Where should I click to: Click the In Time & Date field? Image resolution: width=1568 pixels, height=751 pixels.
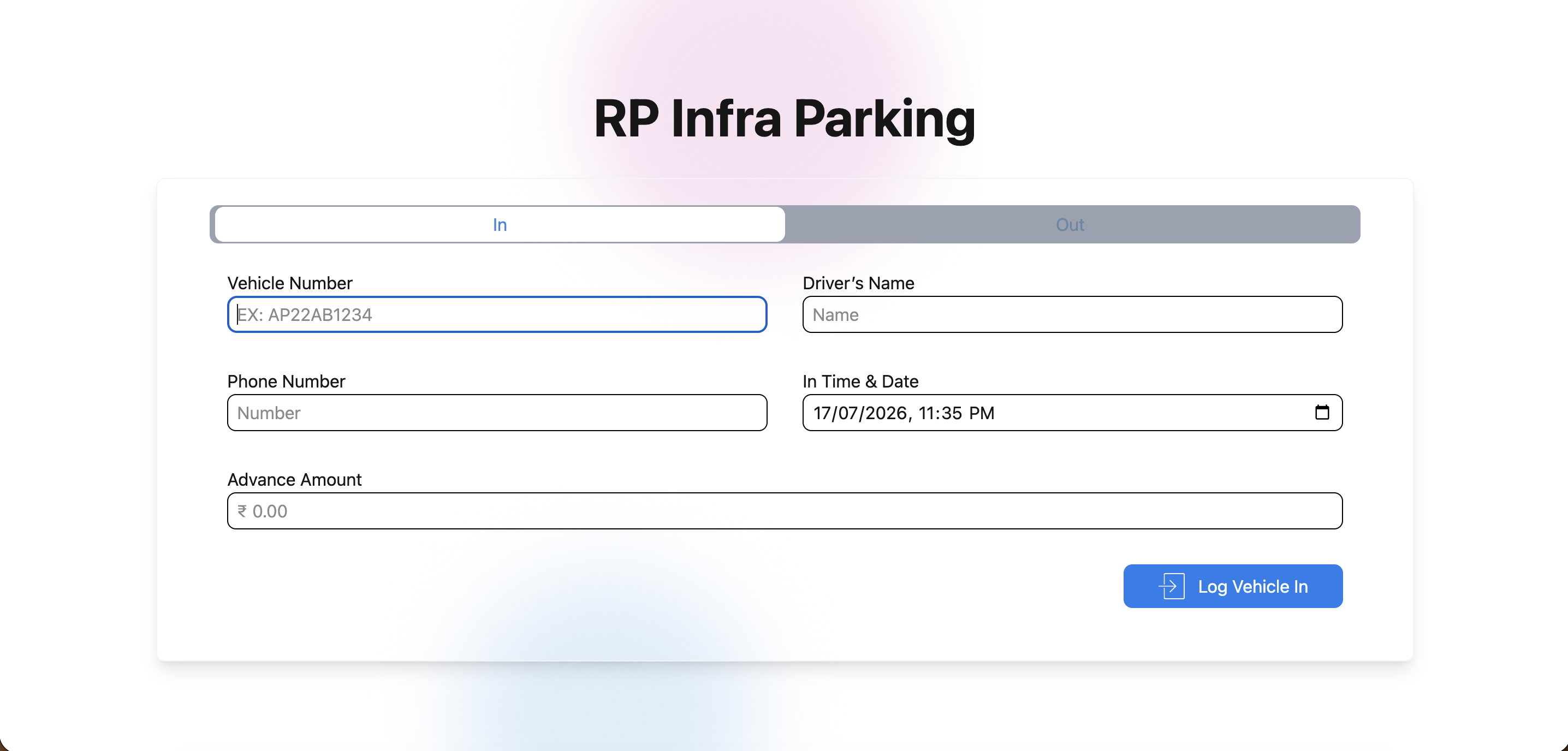point(1072,413)
